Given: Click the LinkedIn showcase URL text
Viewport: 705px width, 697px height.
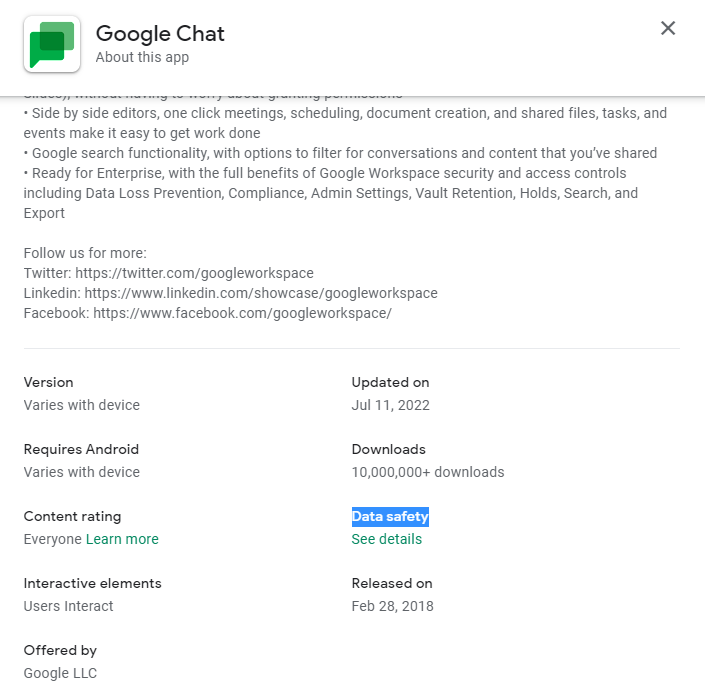Looking at the screenshot, I should (x=260, y=293).
